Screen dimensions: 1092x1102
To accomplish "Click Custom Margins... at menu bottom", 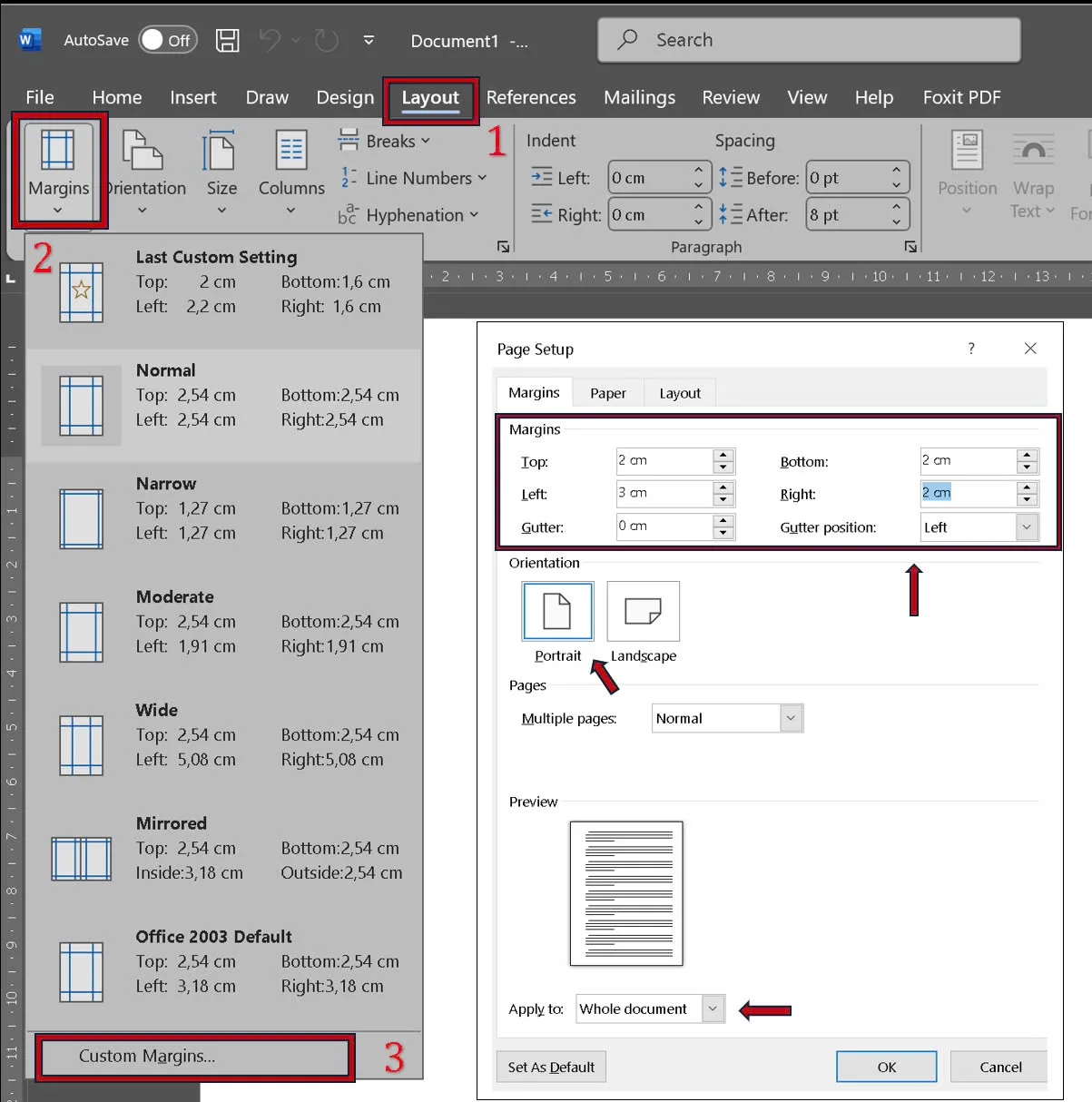I will click(x=194, y=1057).
